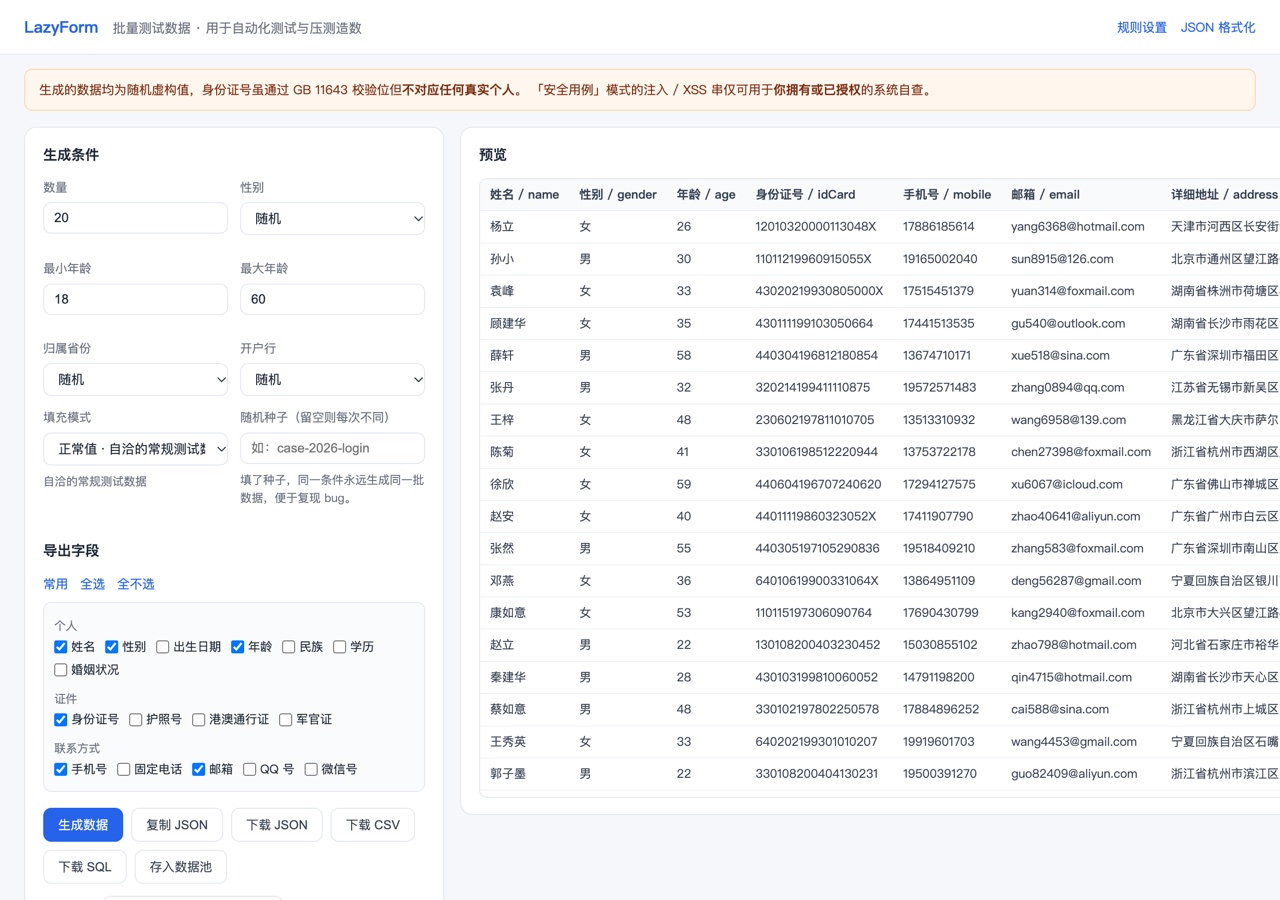1280x900 pixels.
Task: Tick the 学历 checkbox
Action: (340, 647)
